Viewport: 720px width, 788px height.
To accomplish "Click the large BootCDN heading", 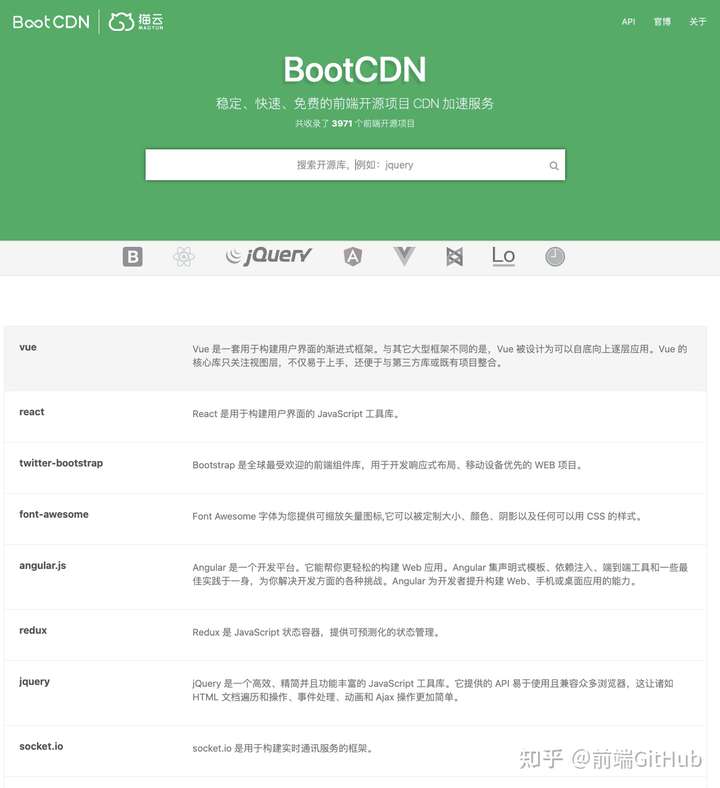I will pyautogui.click(x=355, y=69).
